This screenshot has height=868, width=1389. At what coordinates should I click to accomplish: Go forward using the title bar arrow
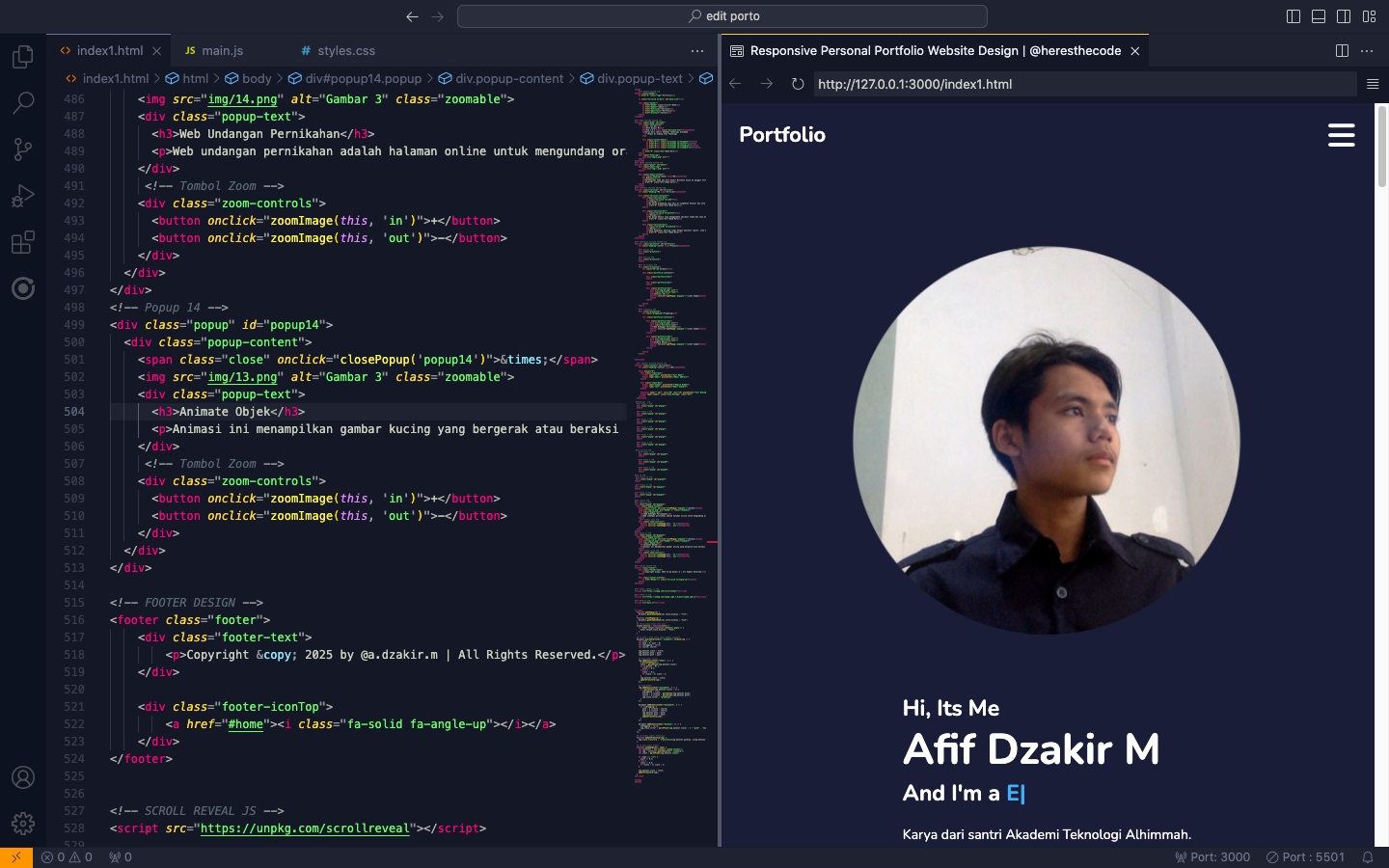(x=438, y=16)
